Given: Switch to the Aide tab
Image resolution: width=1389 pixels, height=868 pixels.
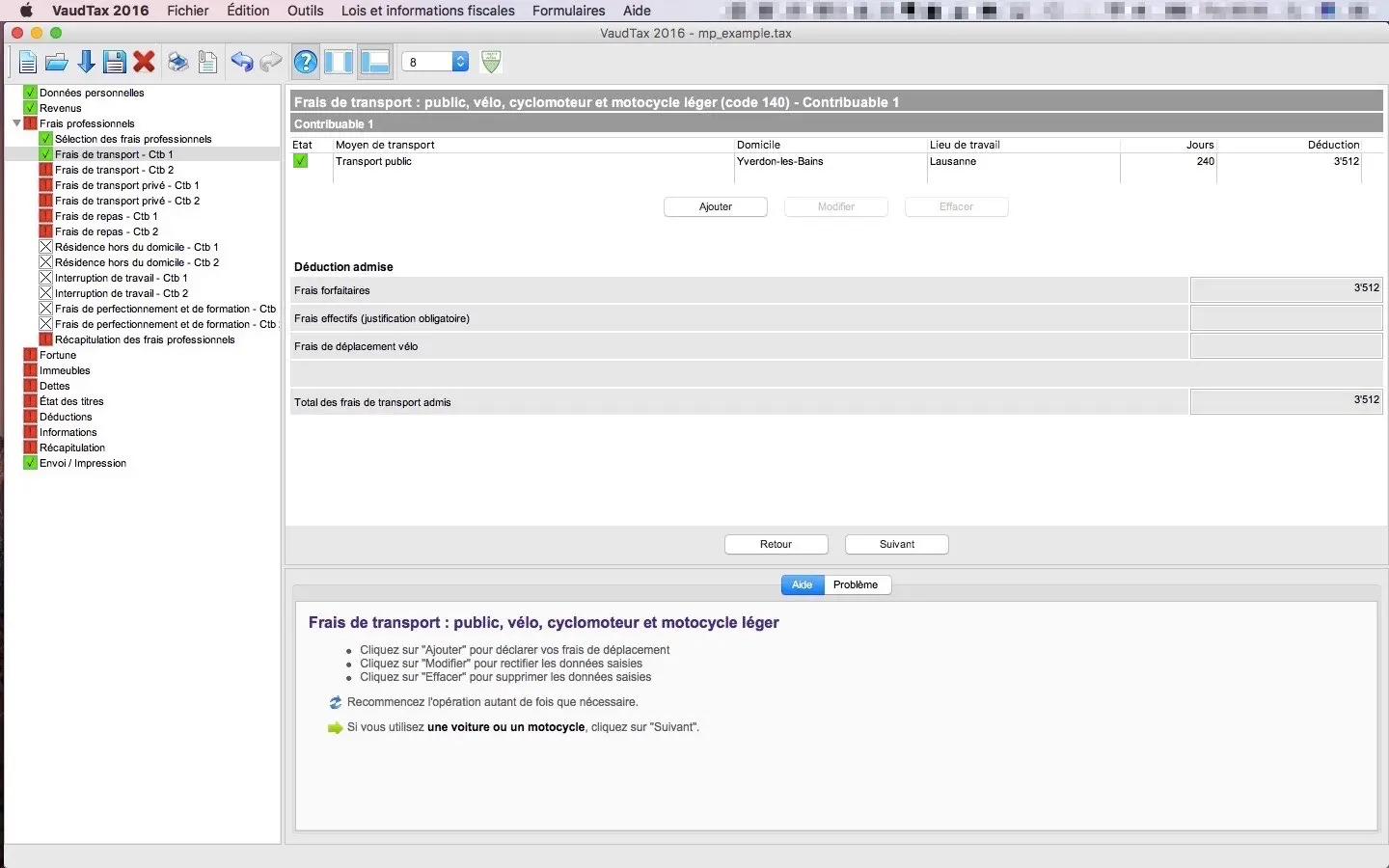Looking at the screenshot, I should click(x=803, y=584).
